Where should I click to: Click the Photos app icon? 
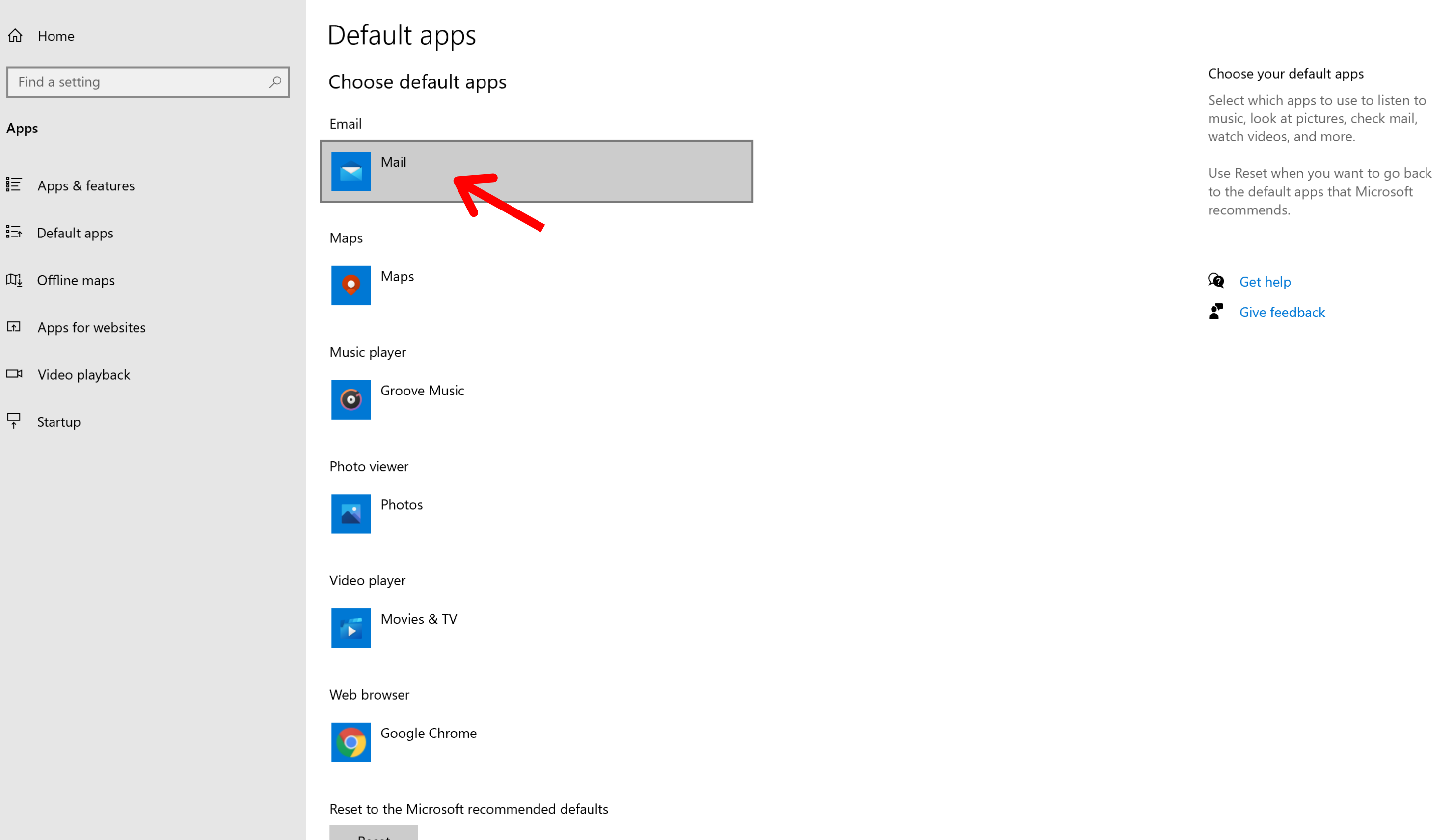[351, 514]
